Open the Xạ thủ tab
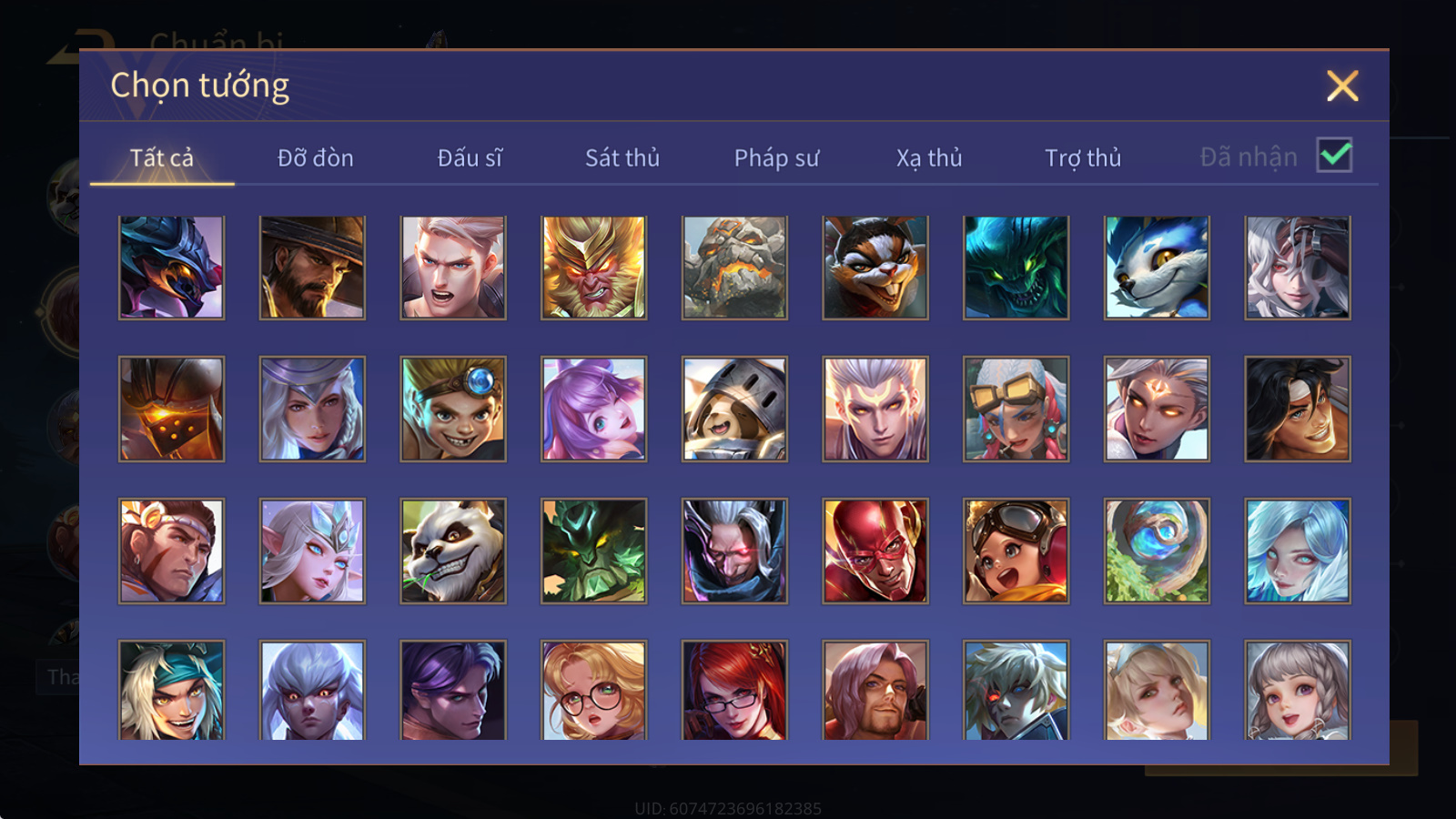The height and width of the screenshot is (819, 1456). pos(929,157)
